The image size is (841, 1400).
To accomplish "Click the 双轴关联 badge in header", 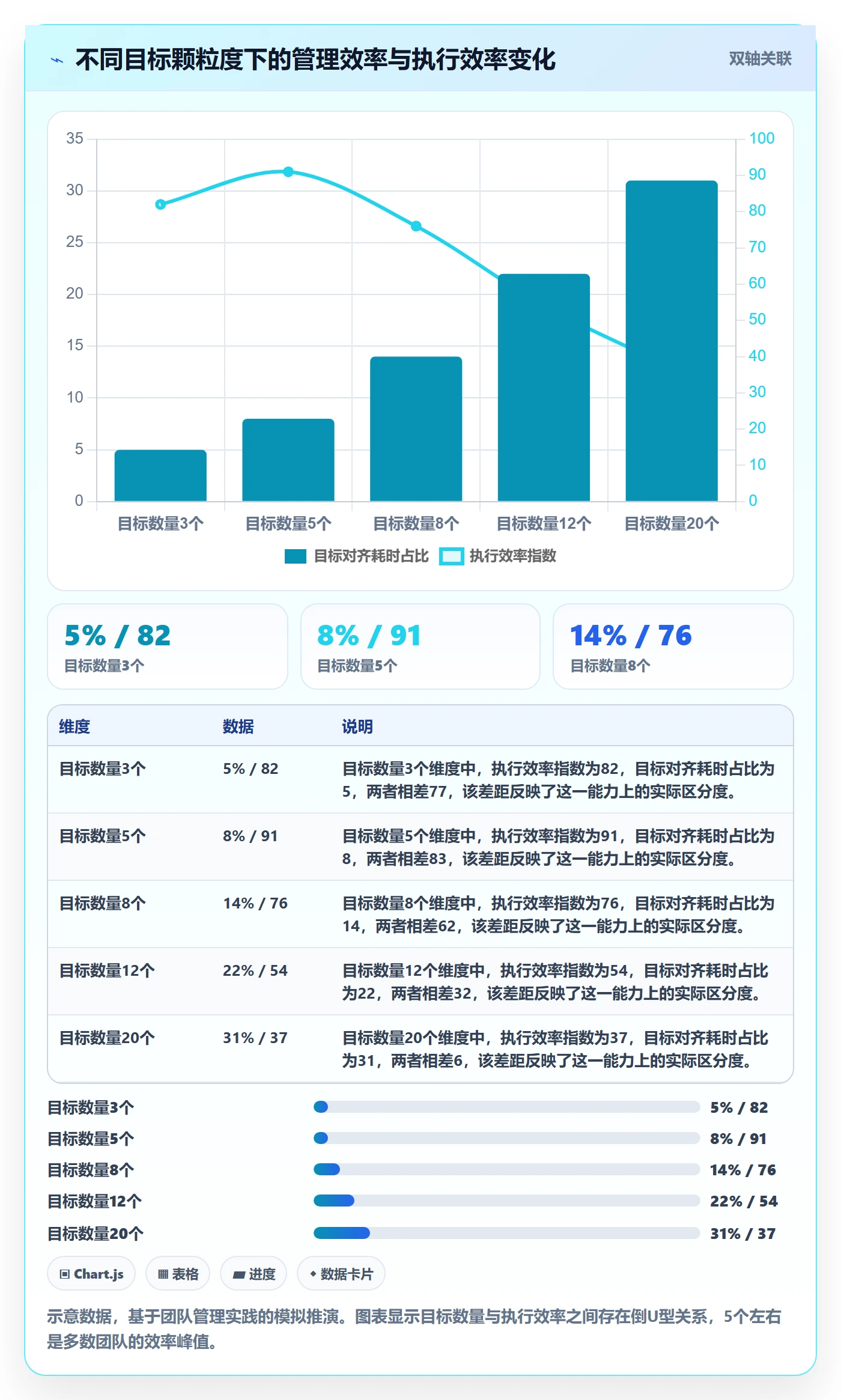I will point(760,58).
